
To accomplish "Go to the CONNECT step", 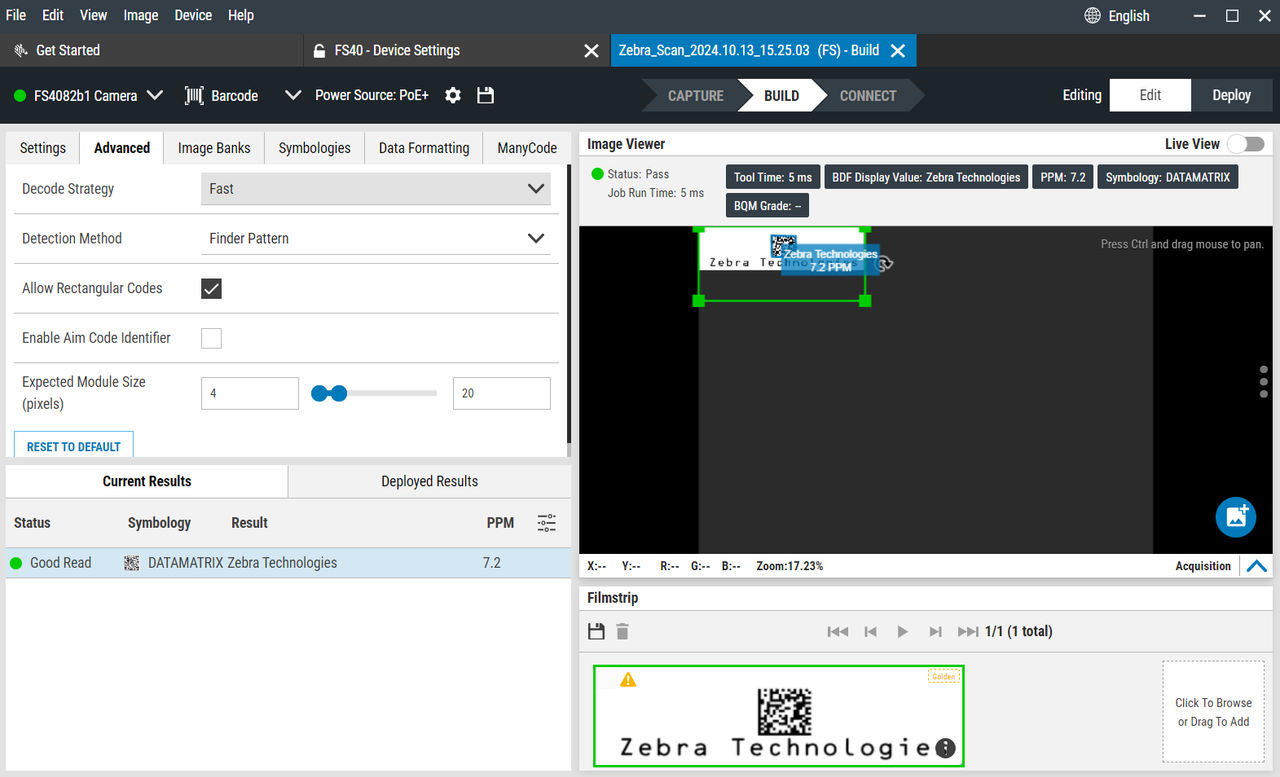I will point(868,96).
